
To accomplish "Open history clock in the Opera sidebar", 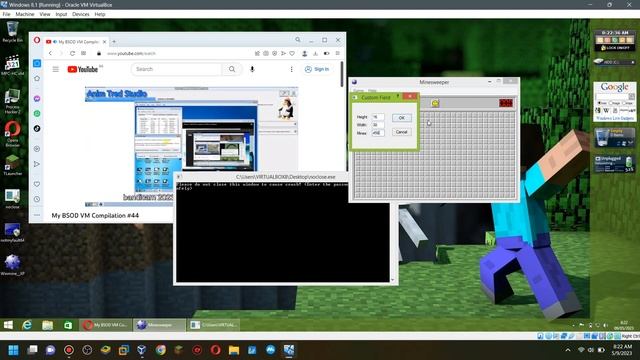I will tap(37, 199).
